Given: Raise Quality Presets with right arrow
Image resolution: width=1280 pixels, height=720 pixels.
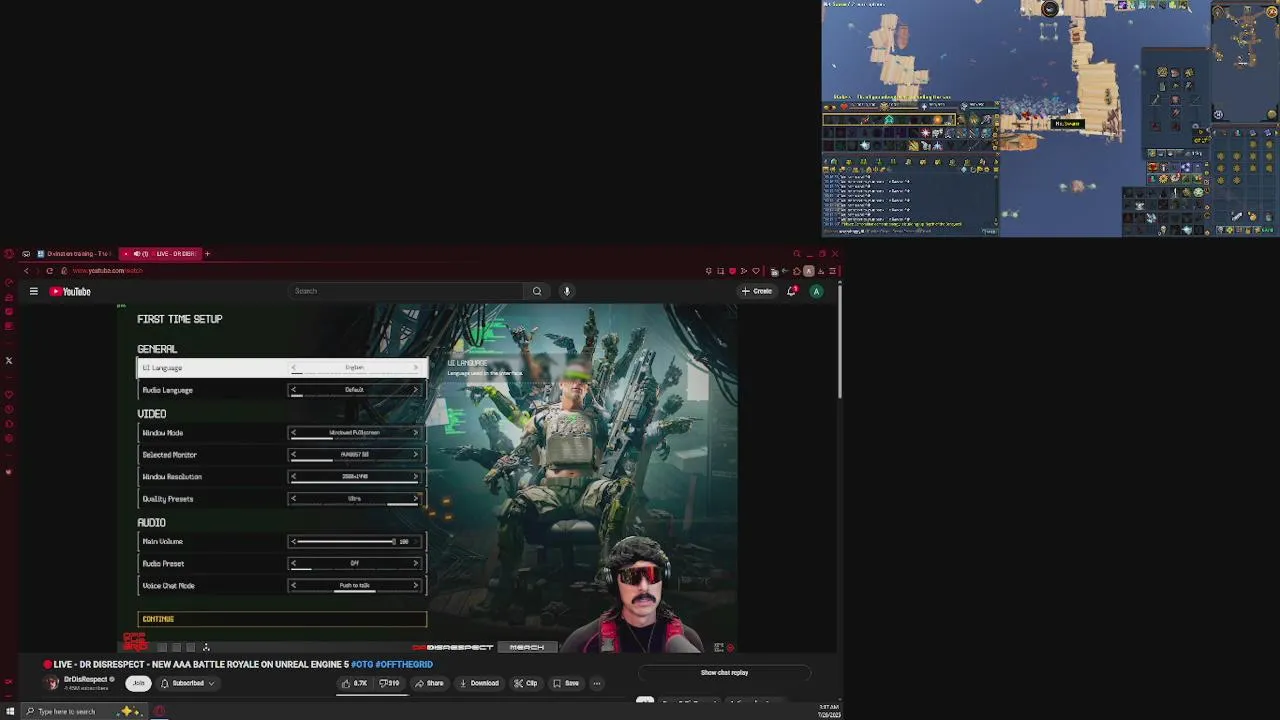Looking at the screenshot, I should pyautogui.click(x=415, y=498).
